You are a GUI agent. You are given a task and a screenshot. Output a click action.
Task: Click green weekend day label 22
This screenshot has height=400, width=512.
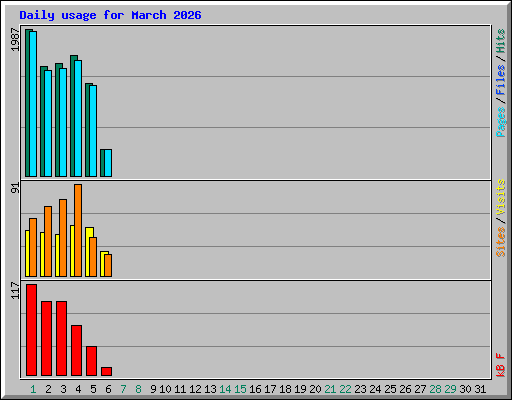tap(345, 389)
